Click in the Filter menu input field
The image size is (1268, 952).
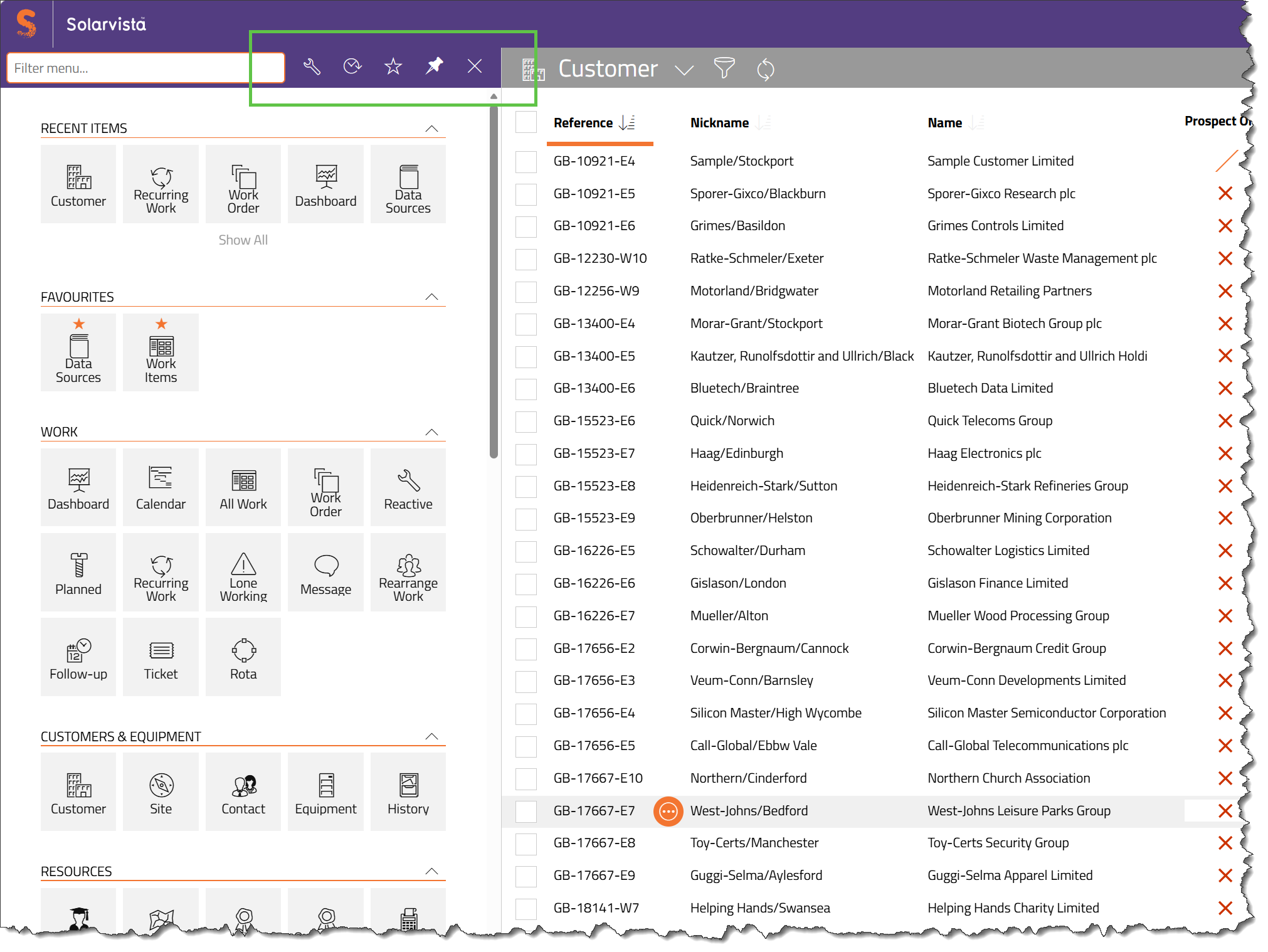coord(145,68)
